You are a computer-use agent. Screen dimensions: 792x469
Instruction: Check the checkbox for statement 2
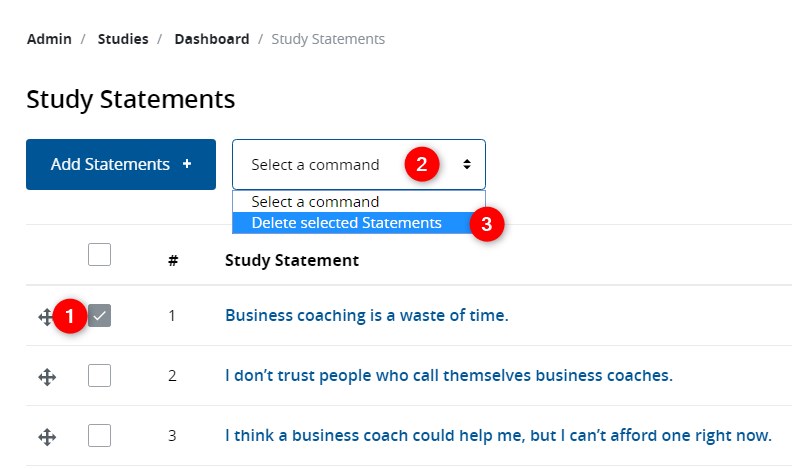coord(99,376)
